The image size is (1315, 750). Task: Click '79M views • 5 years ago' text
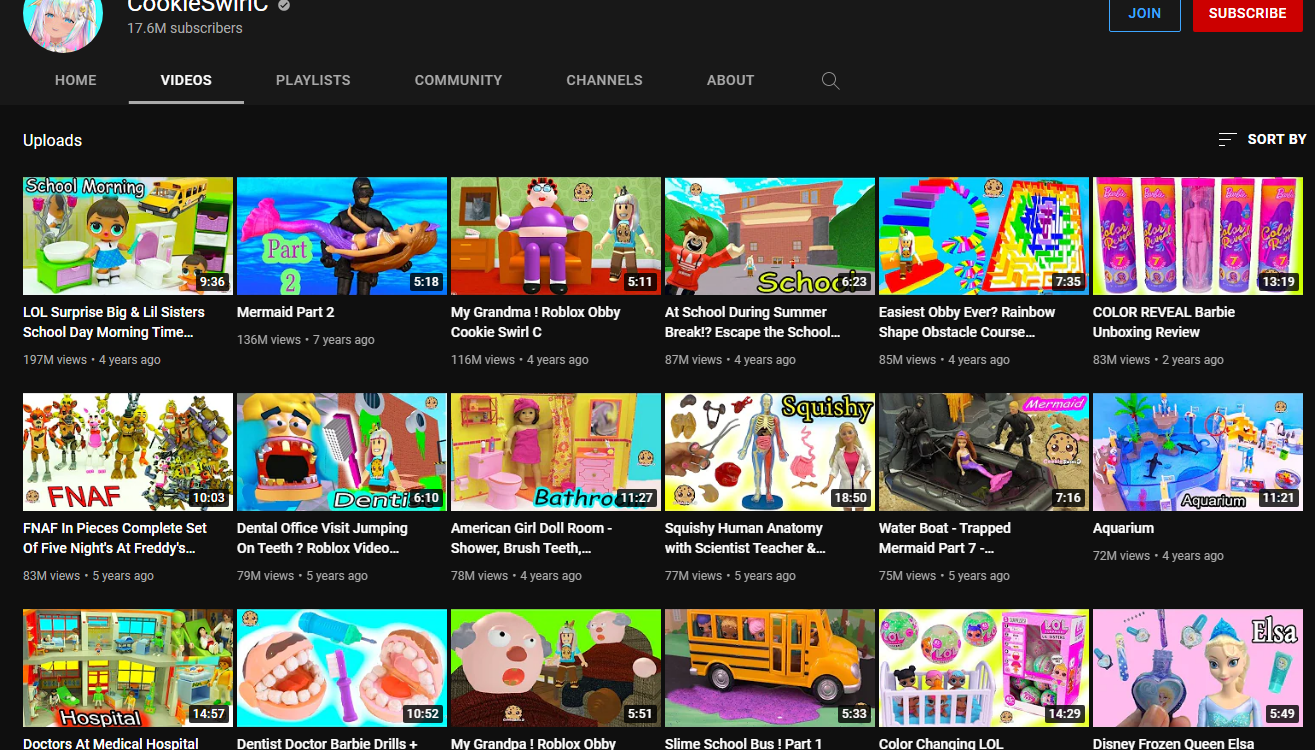tap(302, 576)
